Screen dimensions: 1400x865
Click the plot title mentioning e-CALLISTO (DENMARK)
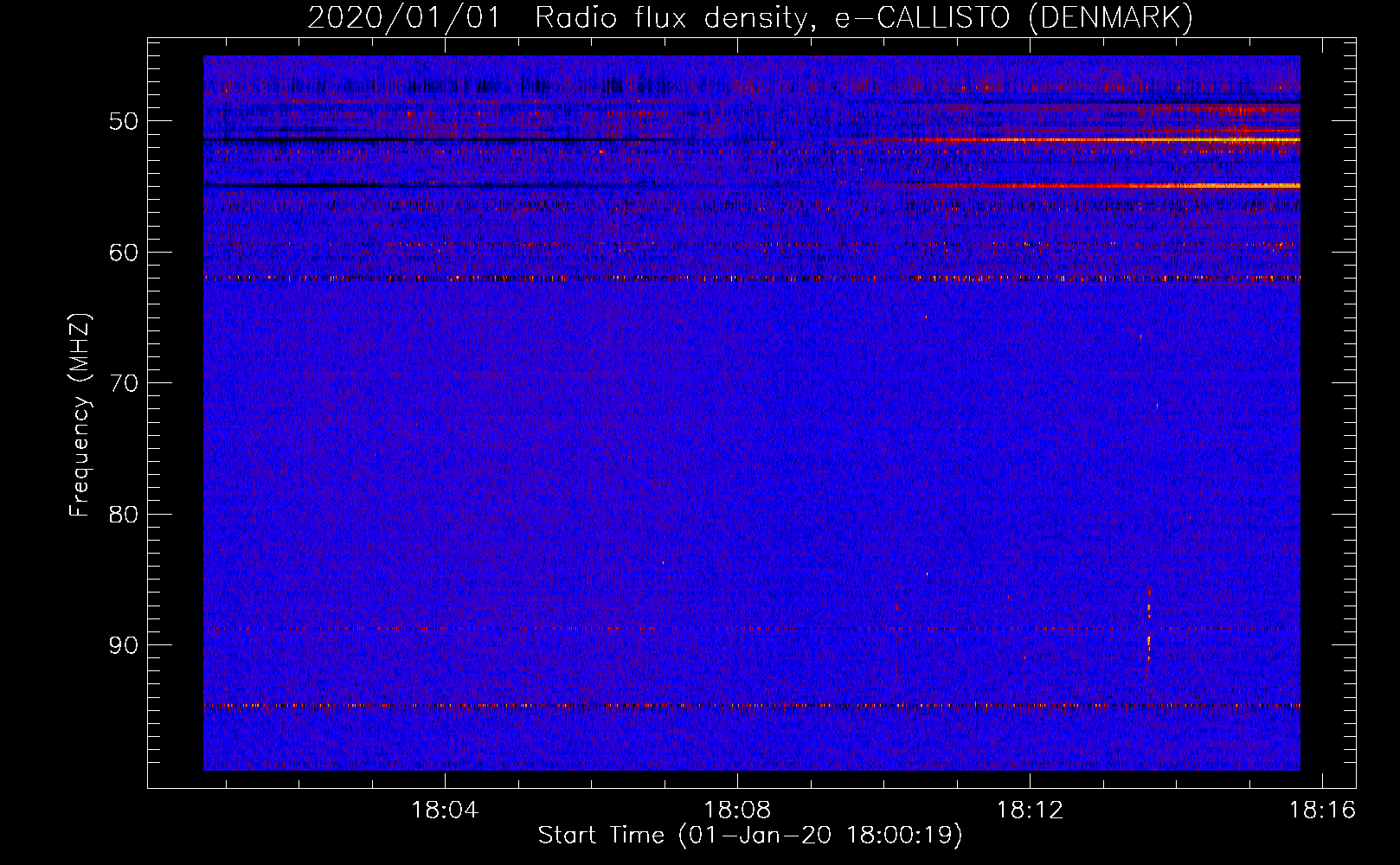click(750, 18)
